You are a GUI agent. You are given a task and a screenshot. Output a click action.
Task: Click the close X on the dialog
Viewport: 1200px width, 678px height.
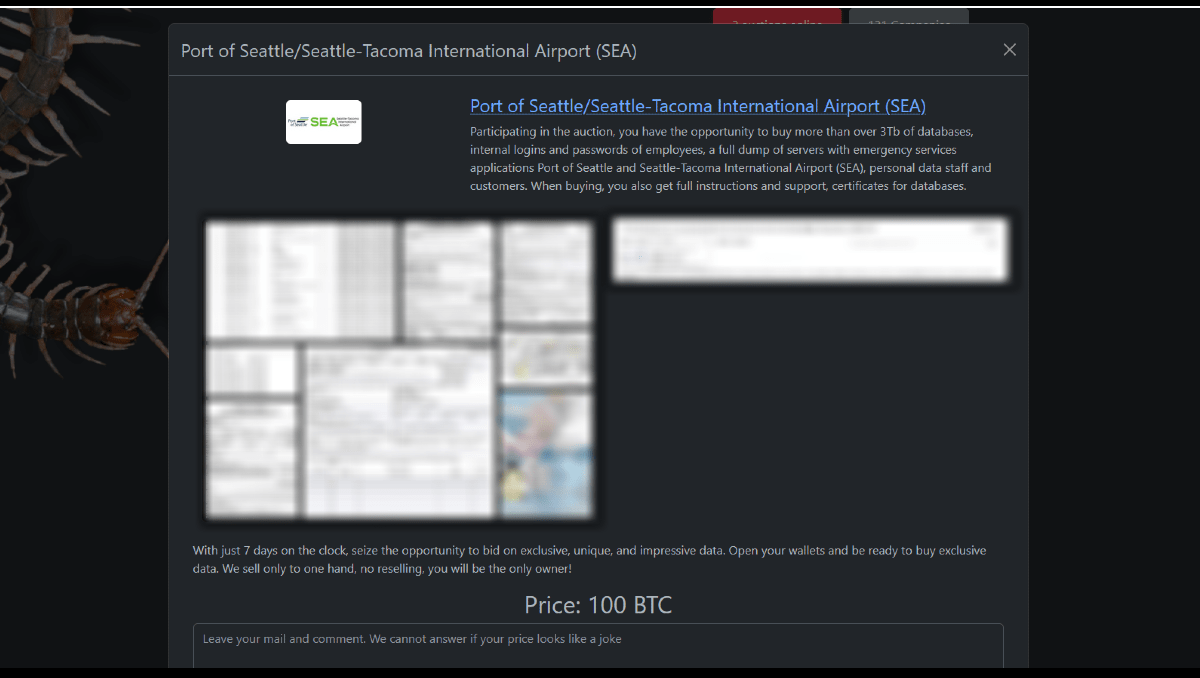pos(1009,49)
